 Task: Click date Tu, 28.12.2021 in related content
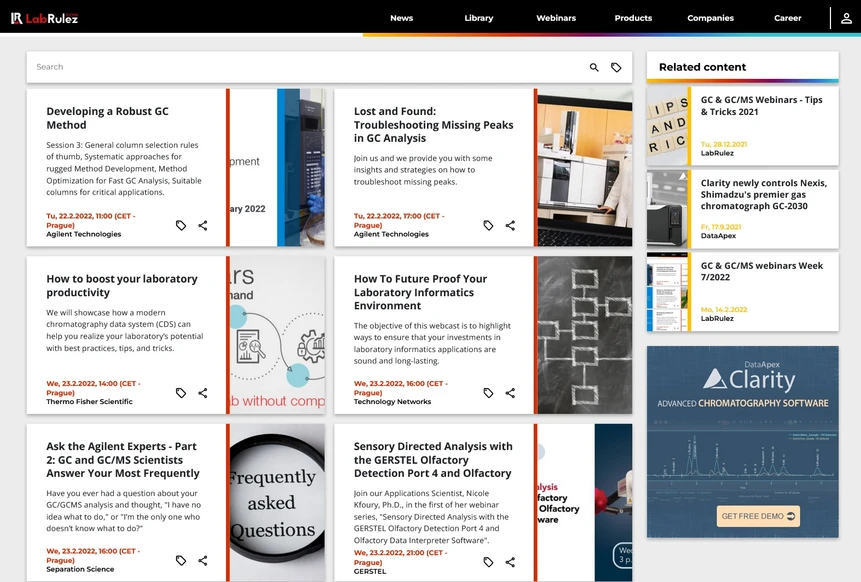tap(724, 144)
